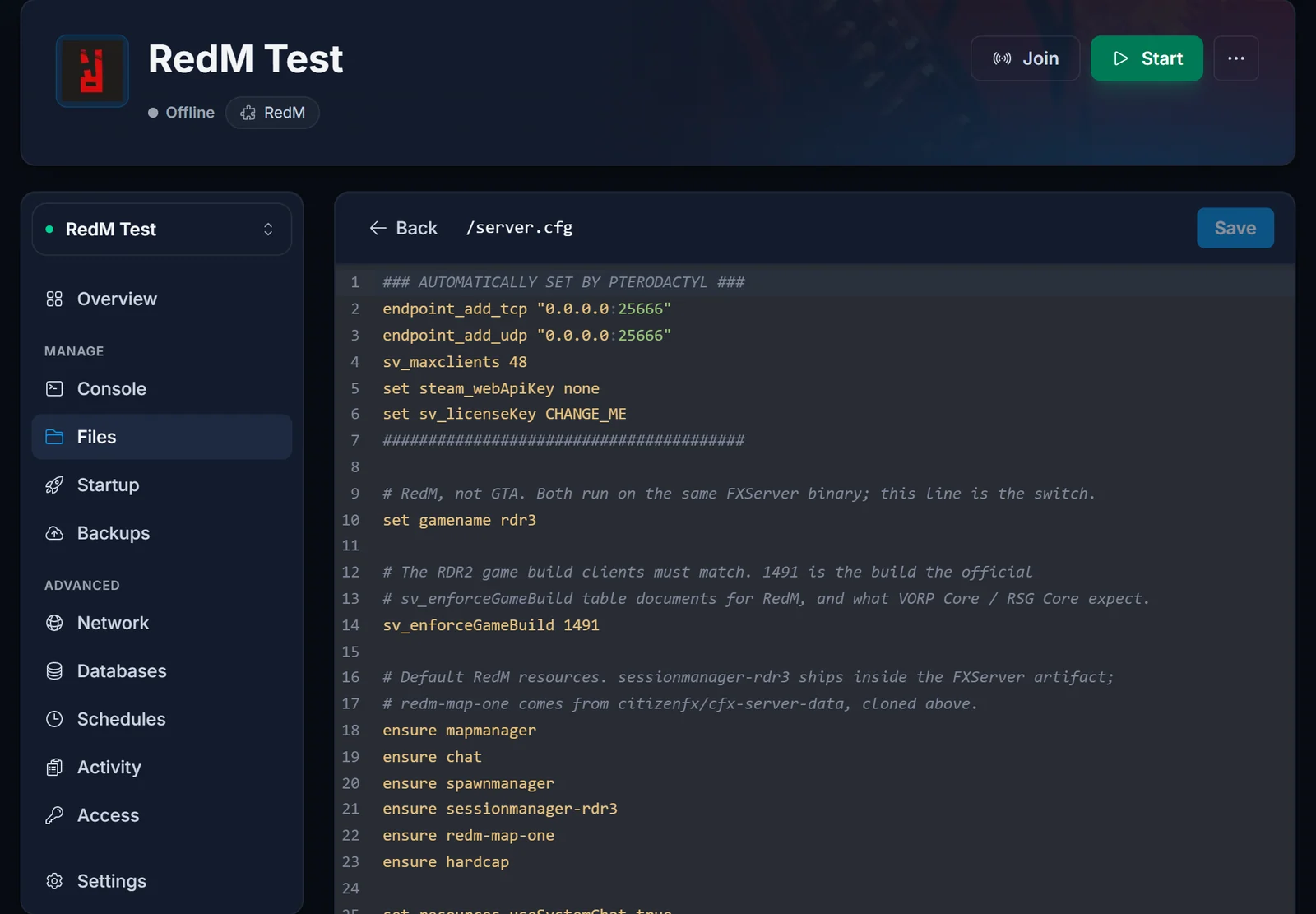Viewport: 1316px width, 914px height.
Task: Click the Console terminal icon
Action: pyautogui.click(x=54, y=388)
